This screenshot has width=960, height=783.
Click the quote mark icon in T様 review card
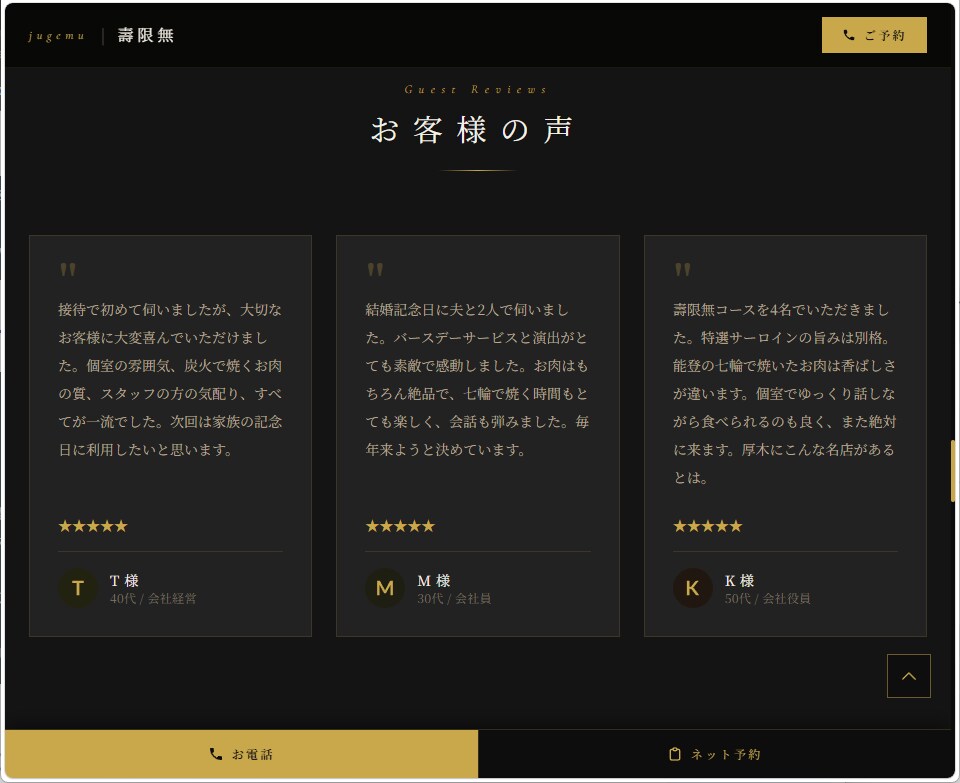click(68, 269)
